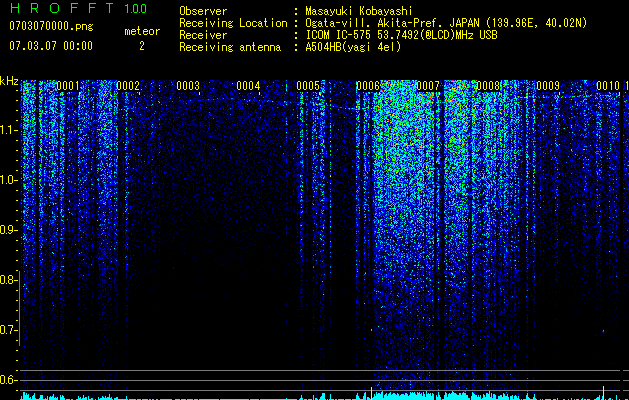Viewport: 629px width, 400px height.
Task: Click the Receiving Location label
Action: click(x=233, y=23)
